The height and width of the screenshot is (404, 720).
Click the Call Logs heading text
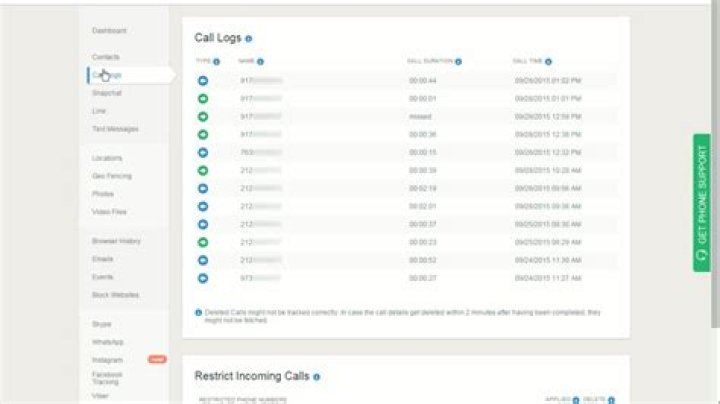[x=218, y=38]
